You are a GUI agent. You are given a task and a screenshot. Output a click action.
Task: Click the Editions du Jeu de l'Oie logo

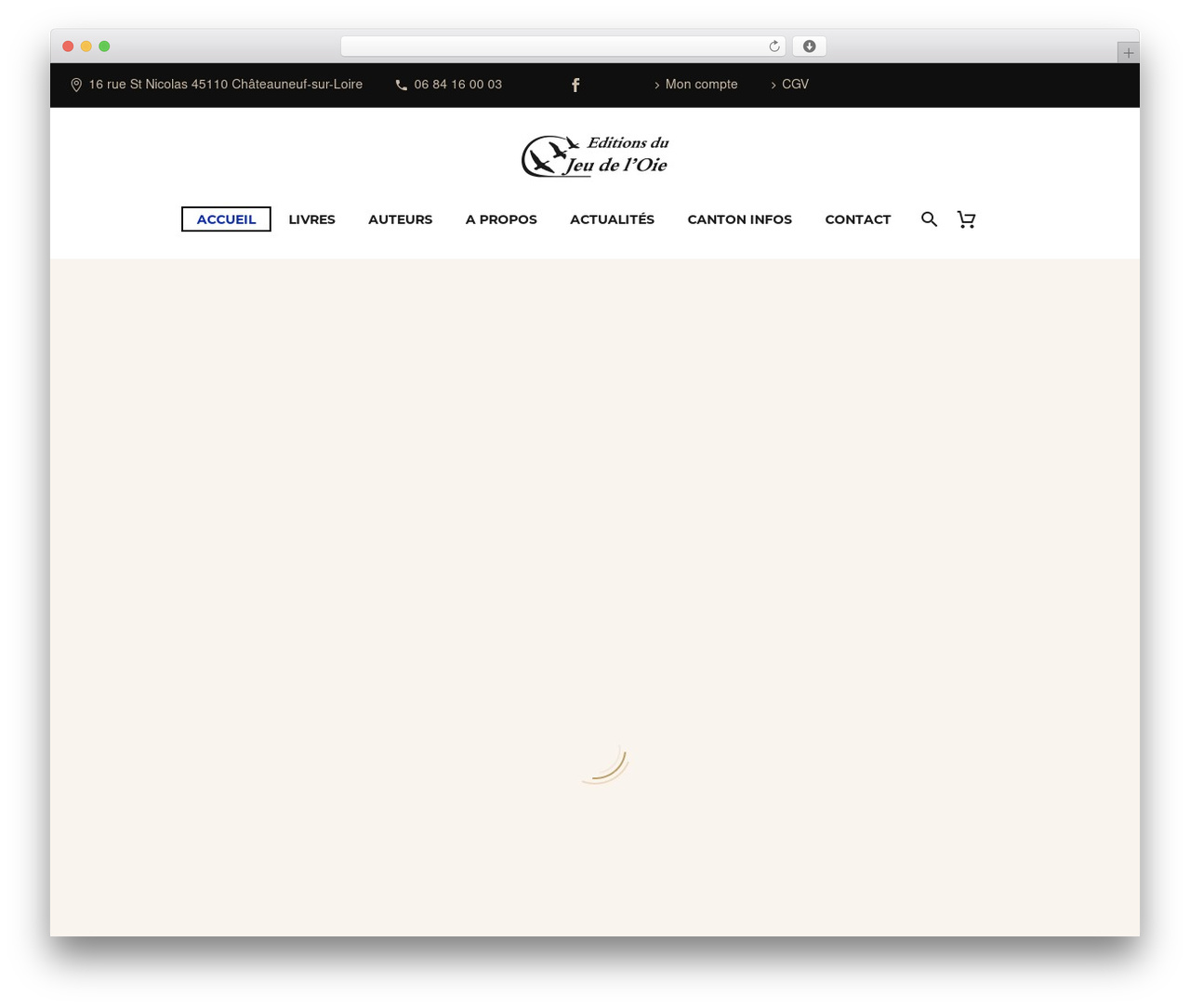coord(595,155)
